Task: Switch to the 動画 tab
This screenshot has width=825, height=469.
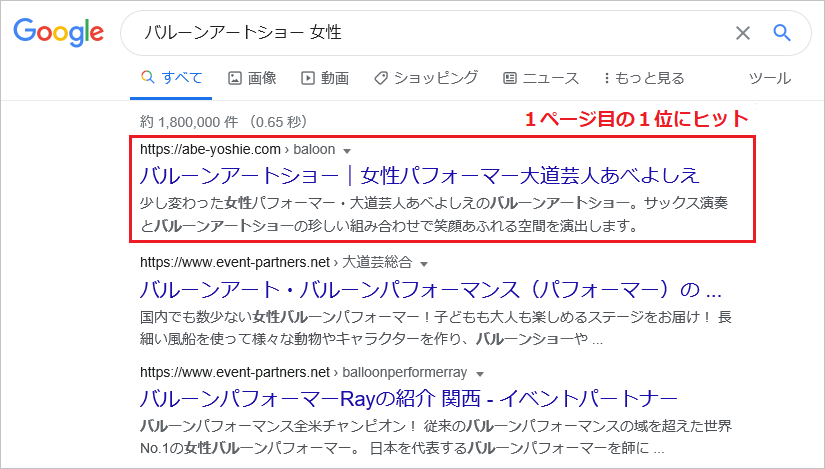Action: (325, 78)
